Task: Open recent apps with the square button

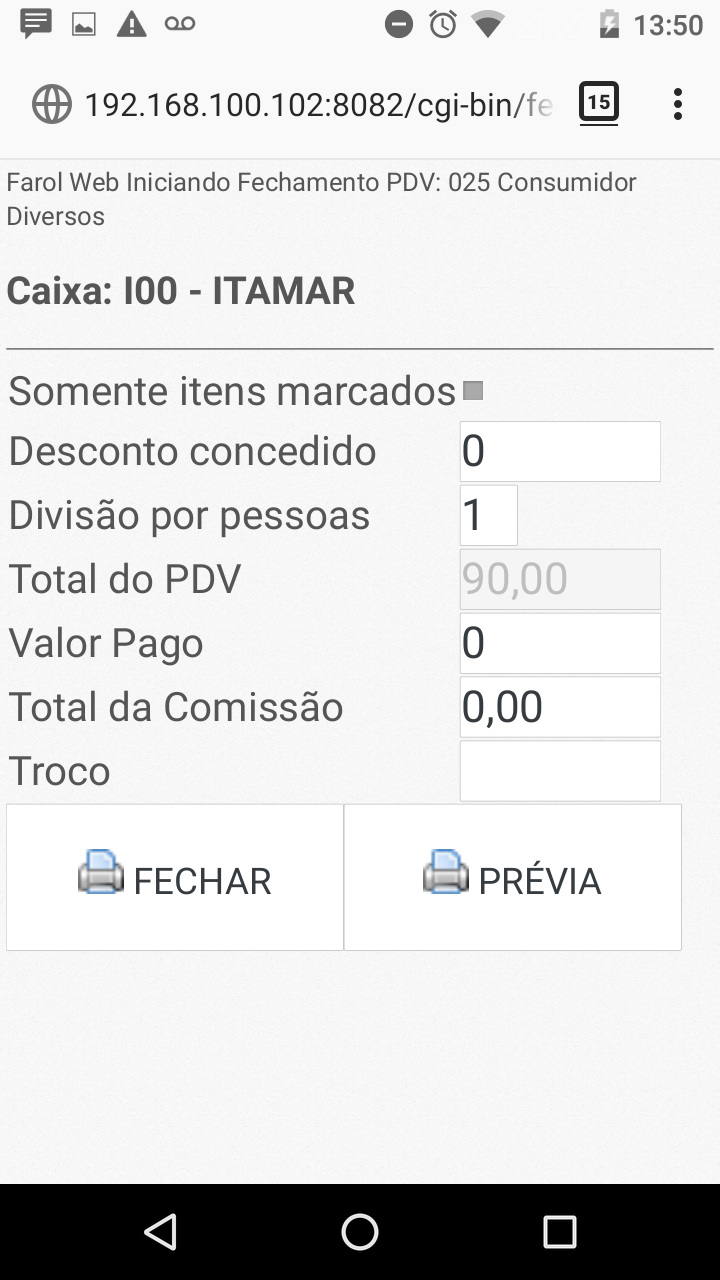Action: coord(560,1232)
